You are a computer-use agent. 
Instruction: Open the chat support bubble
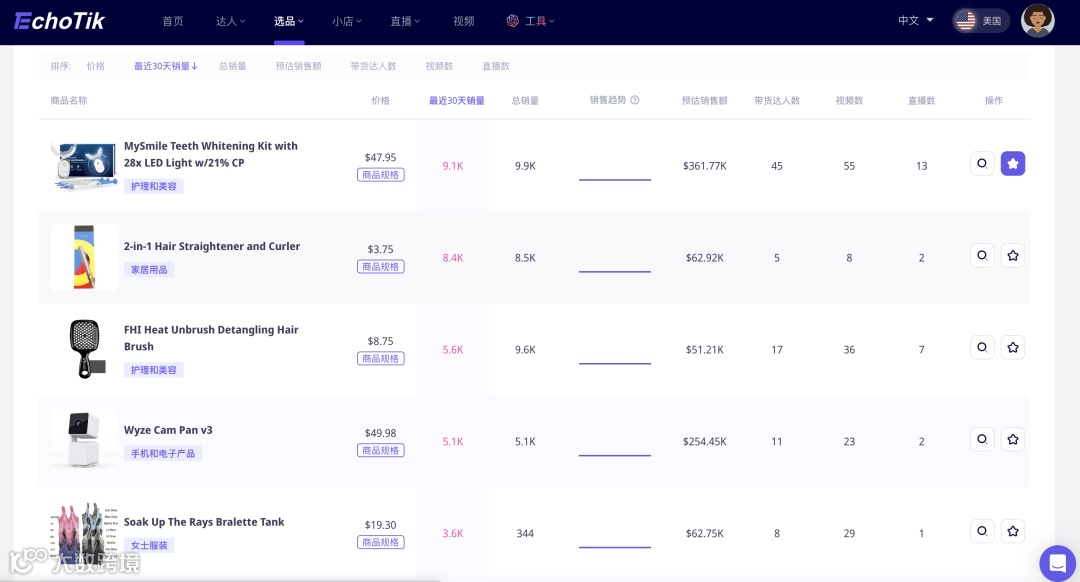[1057, 563]
